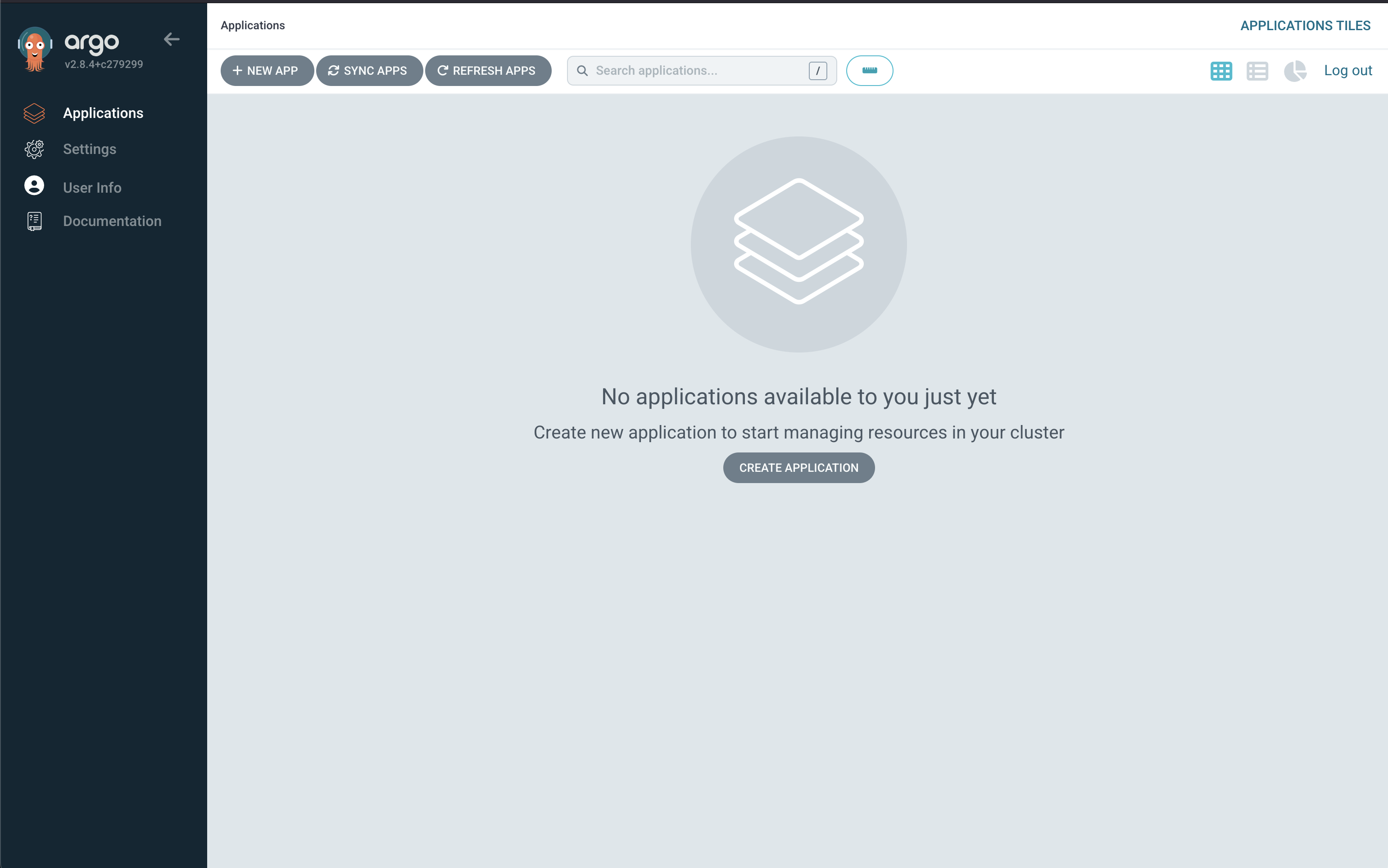Click CREATE APPLICATION button
Image resolution: width=1388 pixels, height=868 pixels.
[x=799, y=468]
